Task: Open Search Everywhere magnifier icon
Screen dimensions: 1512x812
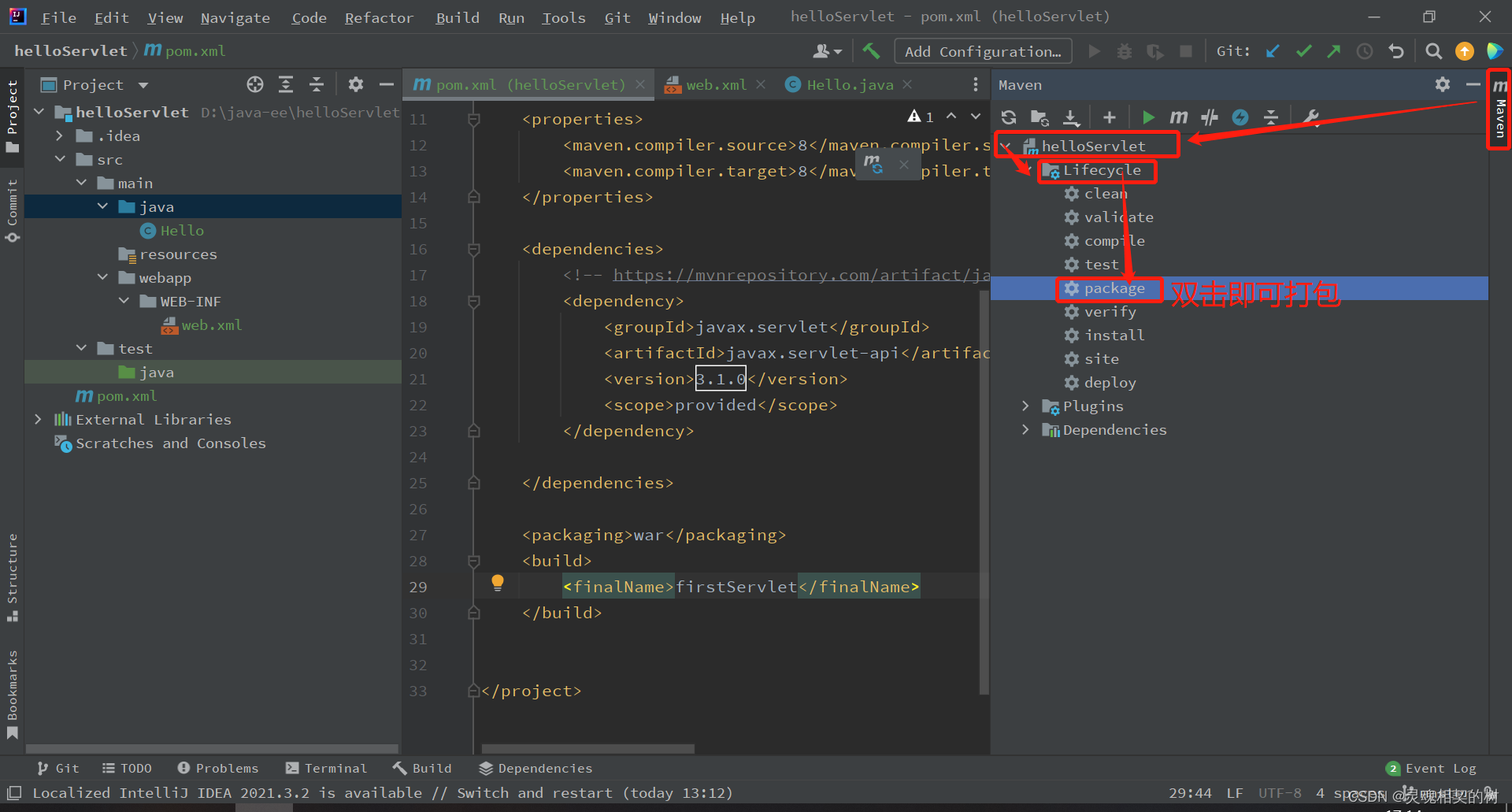Action: pos(1434,51)
